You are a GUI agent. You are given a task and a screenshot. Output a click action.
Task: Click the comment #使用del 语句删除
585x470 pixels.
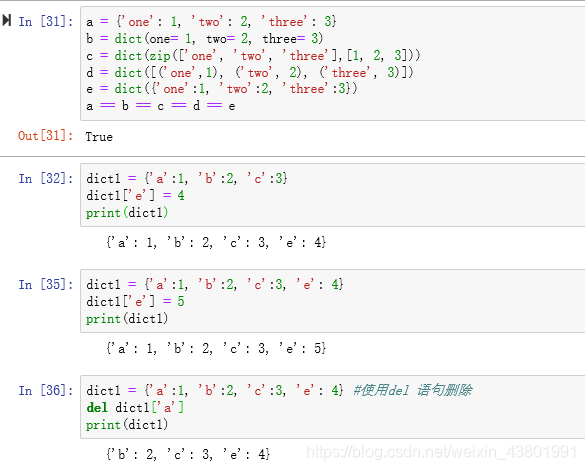pyautogui.click(x=413, y=390)
